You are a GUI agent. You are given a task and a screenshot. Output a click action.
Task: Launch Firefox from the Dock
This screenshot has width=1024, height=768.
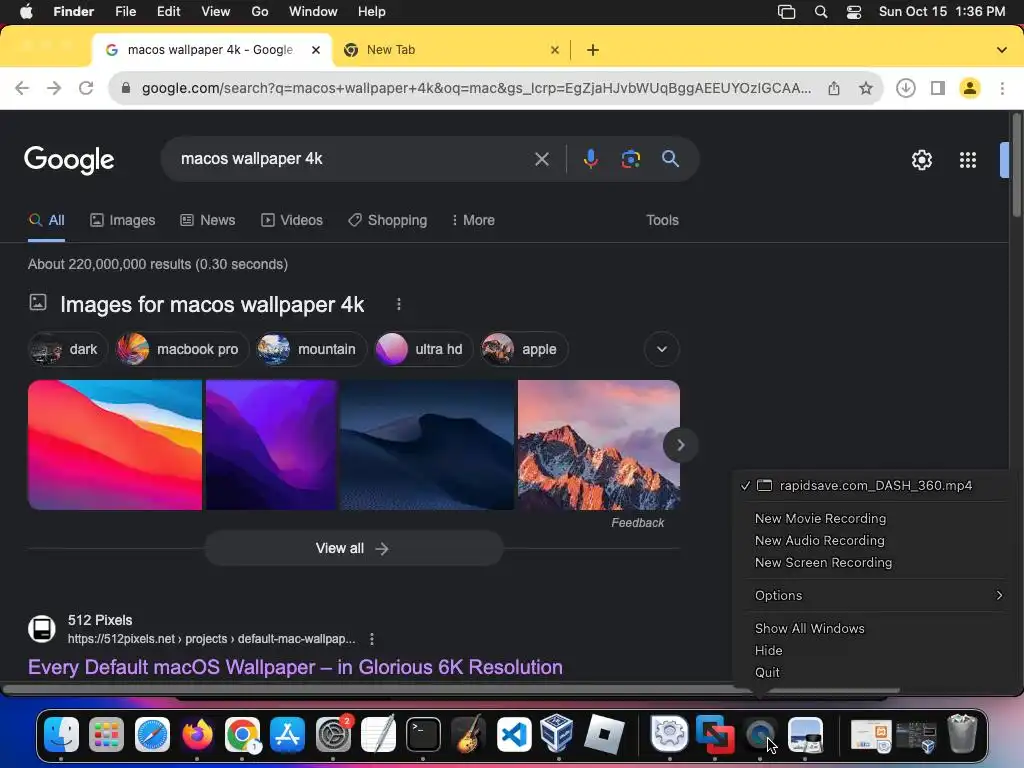click(x=197, y=733)
